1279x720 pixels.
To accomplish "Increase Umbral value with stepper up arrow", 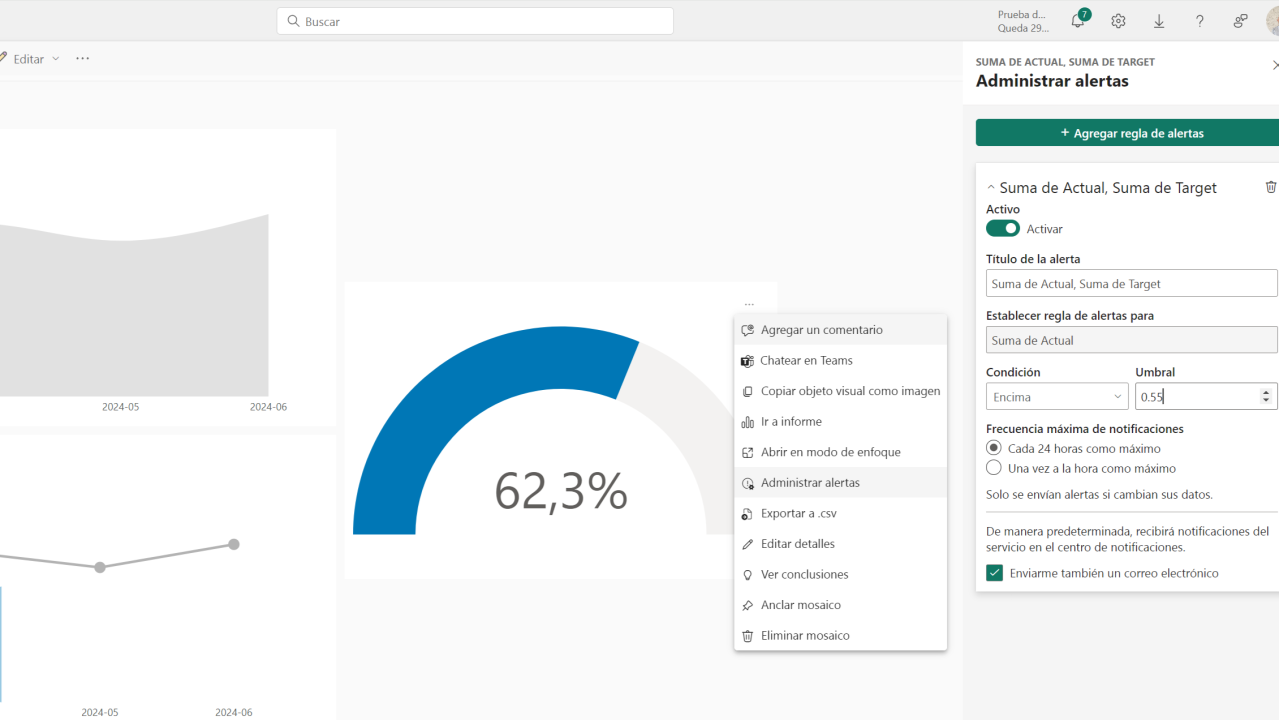I will (x=1266, y=392).
